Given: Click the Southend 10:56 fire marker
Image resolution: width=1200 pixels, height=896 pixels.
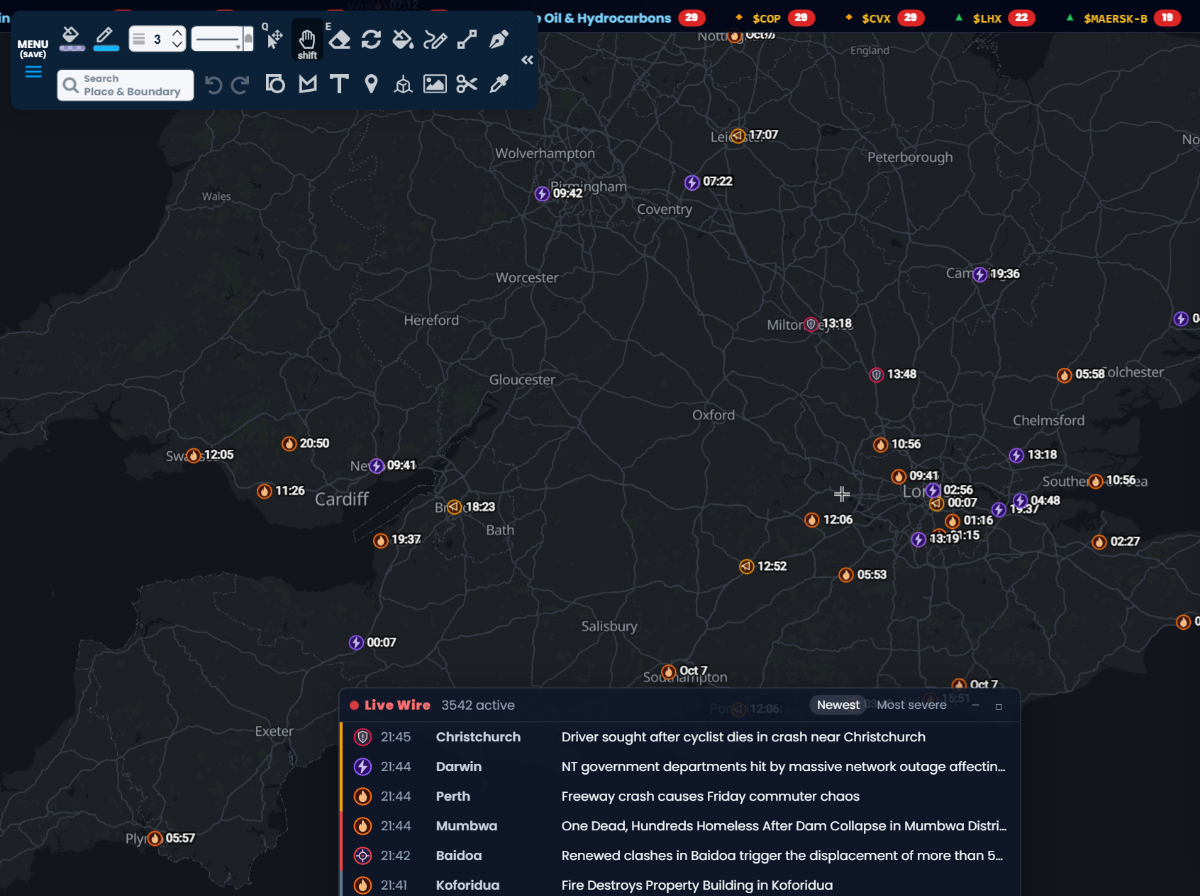Looking at the screenshot, I should coord(1096,481).
